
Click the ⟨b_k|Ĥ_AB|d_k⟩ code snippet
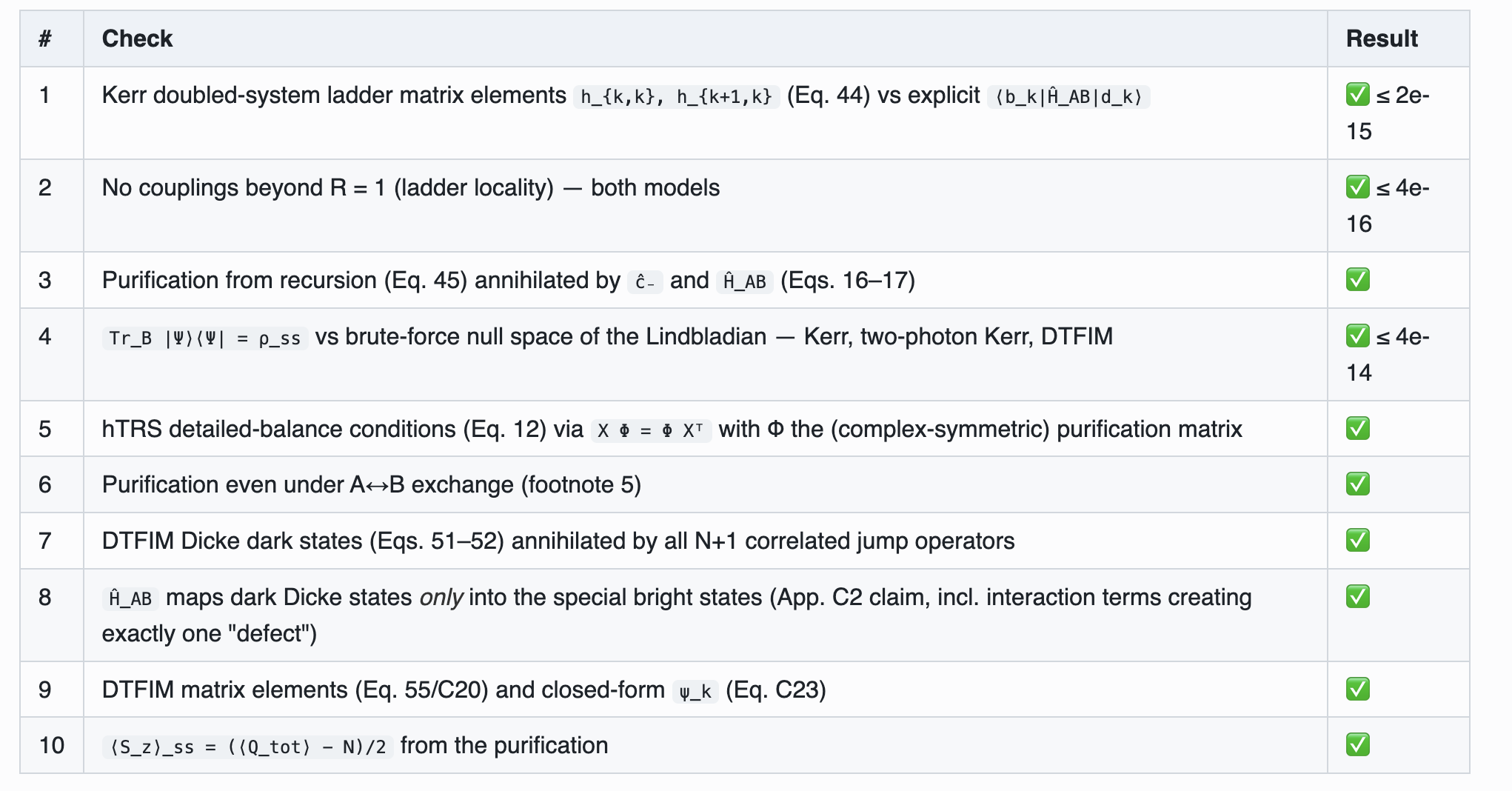pyautogui.click(x=1068, y=96)
